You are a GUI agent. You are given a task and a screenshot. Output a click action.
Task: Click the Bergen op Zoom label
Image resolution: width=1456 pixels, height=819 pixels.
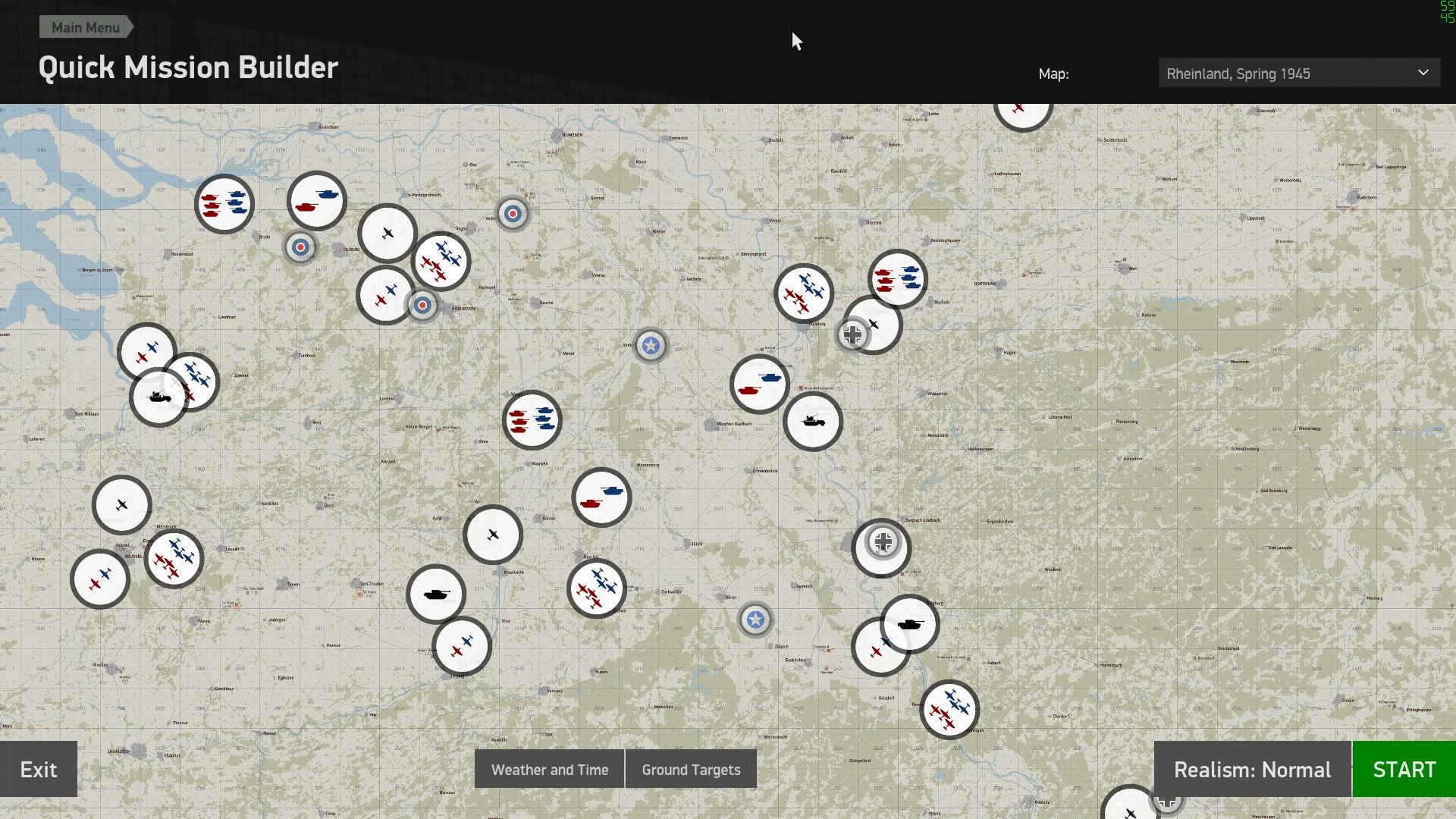coord(97,270)
